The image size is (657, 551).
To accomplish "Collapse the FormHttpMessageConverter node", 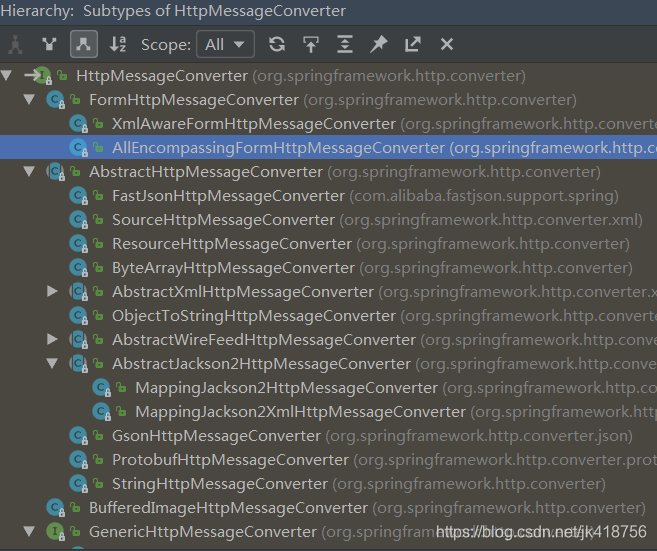I will [x=29, y=100].
